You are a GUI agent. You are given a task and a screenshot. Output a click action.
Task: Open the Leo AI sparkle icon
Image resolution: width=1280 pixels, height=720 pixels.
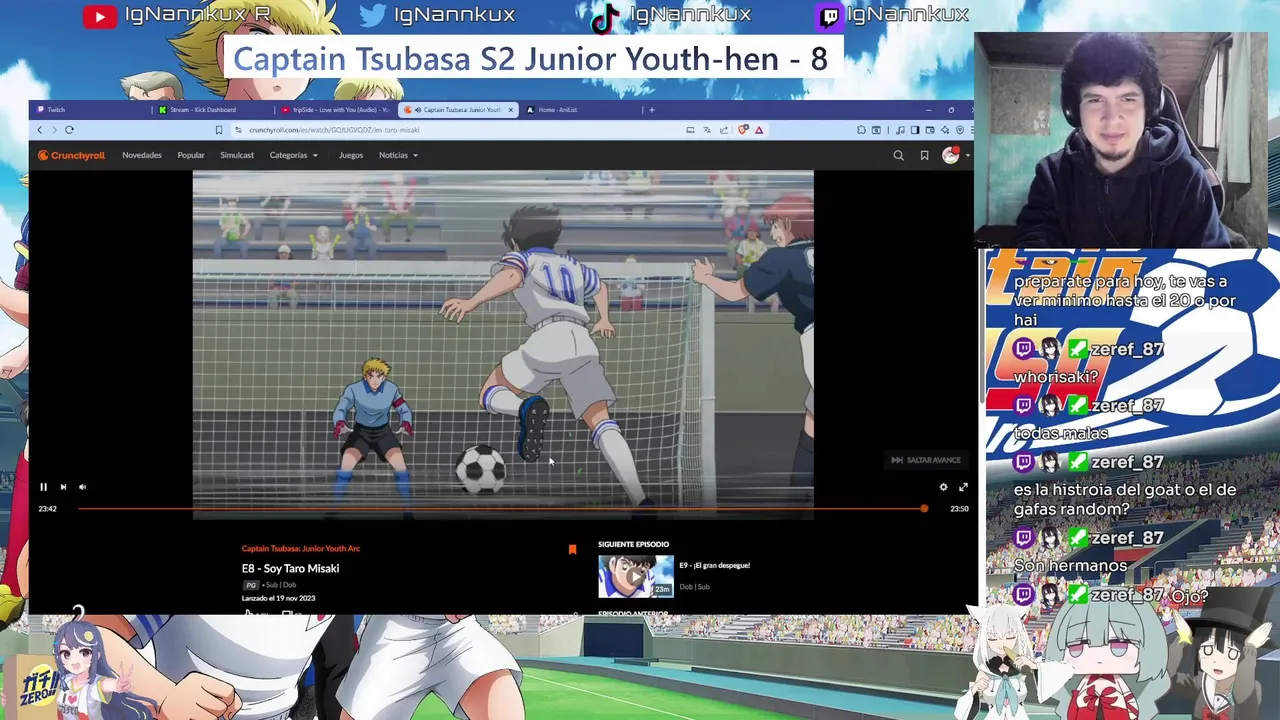pos(945,130)
